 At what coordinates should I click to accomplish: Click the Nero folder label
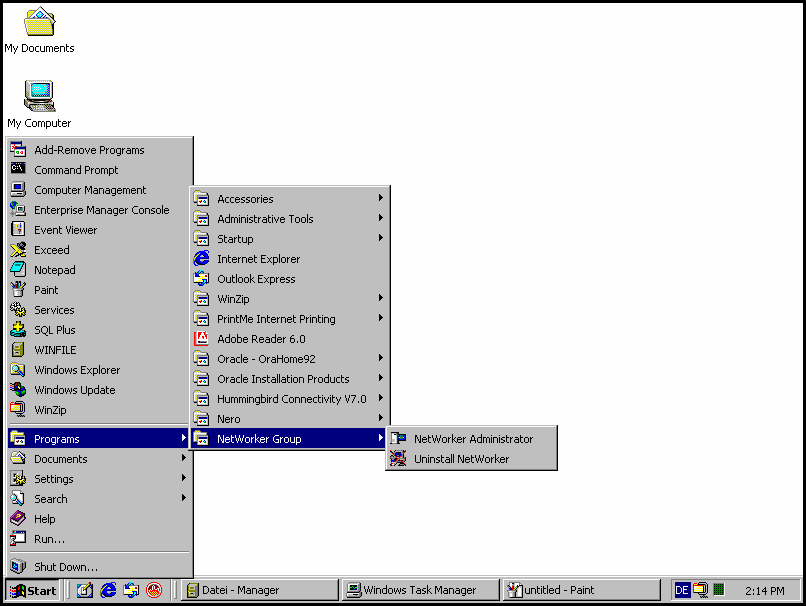pos(229,419)
